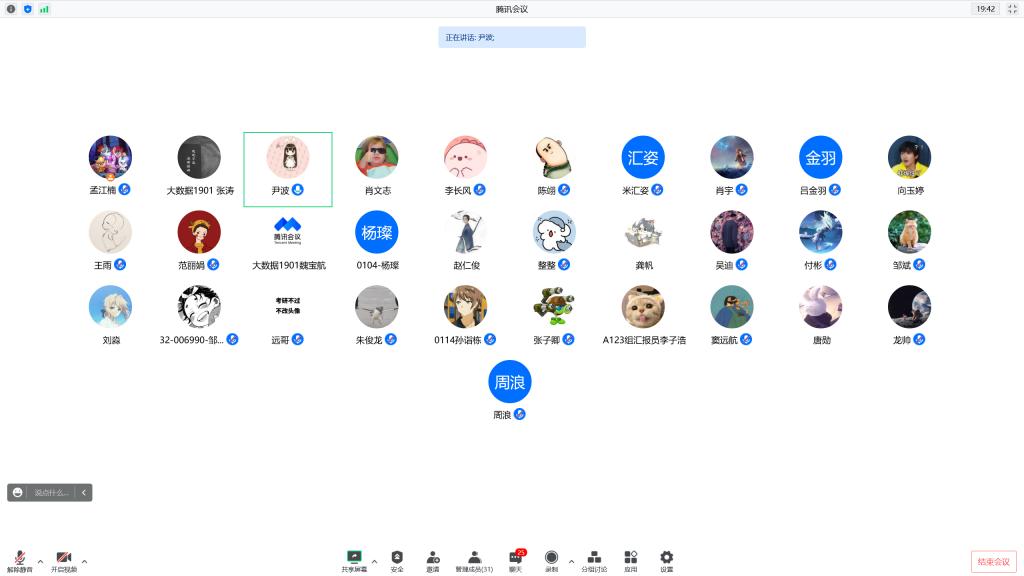Turn on the camera (开启视频)
Screen dimensions: 1024x576
[x=64, y=559]
